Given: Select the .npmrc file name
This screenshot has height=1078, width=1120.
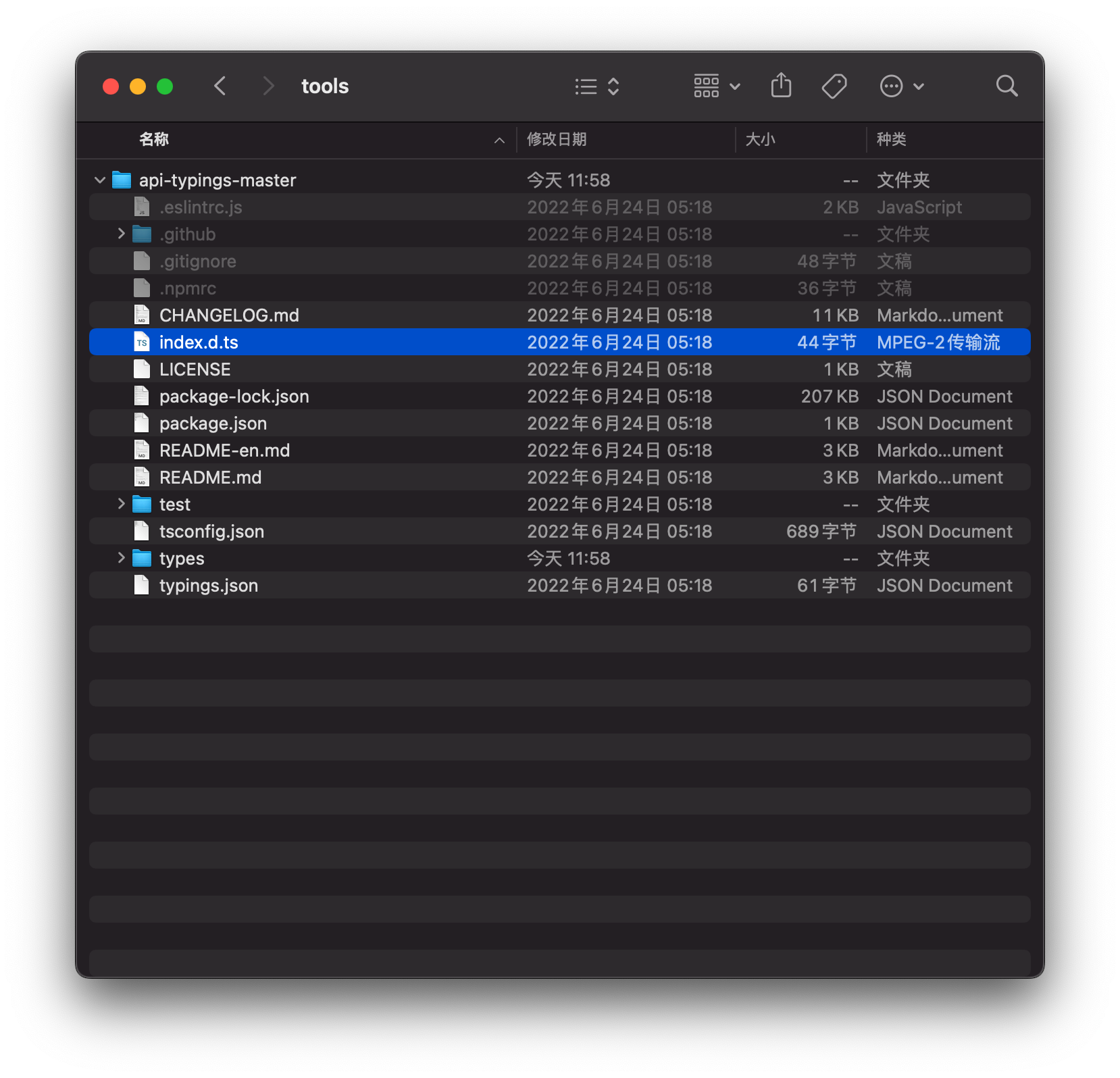Looking at the screenshot, I should click(x=188, y=288).
